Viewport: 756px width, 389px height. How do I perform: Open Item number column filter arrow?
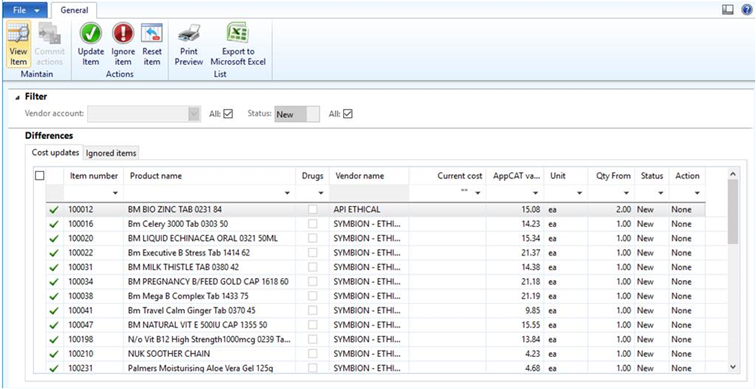click(x=115, y=193)
